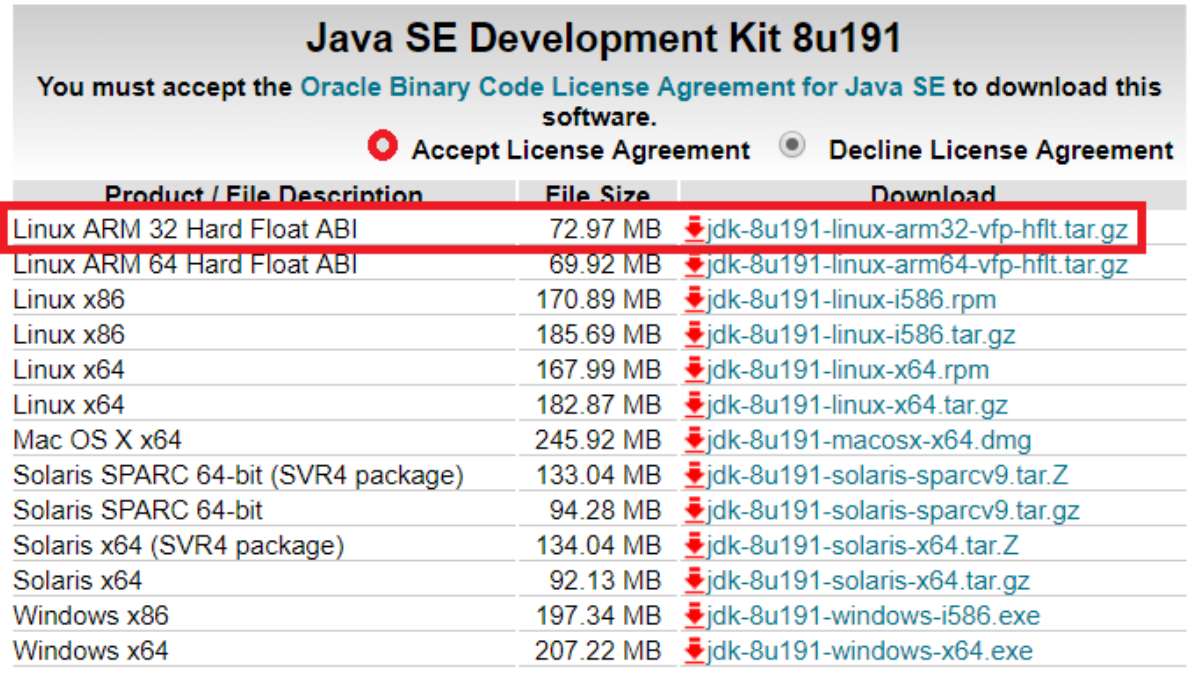The height and width of the screenshot is (680, 1196).
Task: Click 'Solaris x64 (SVR4 package)' description
Action: [178, 545]
